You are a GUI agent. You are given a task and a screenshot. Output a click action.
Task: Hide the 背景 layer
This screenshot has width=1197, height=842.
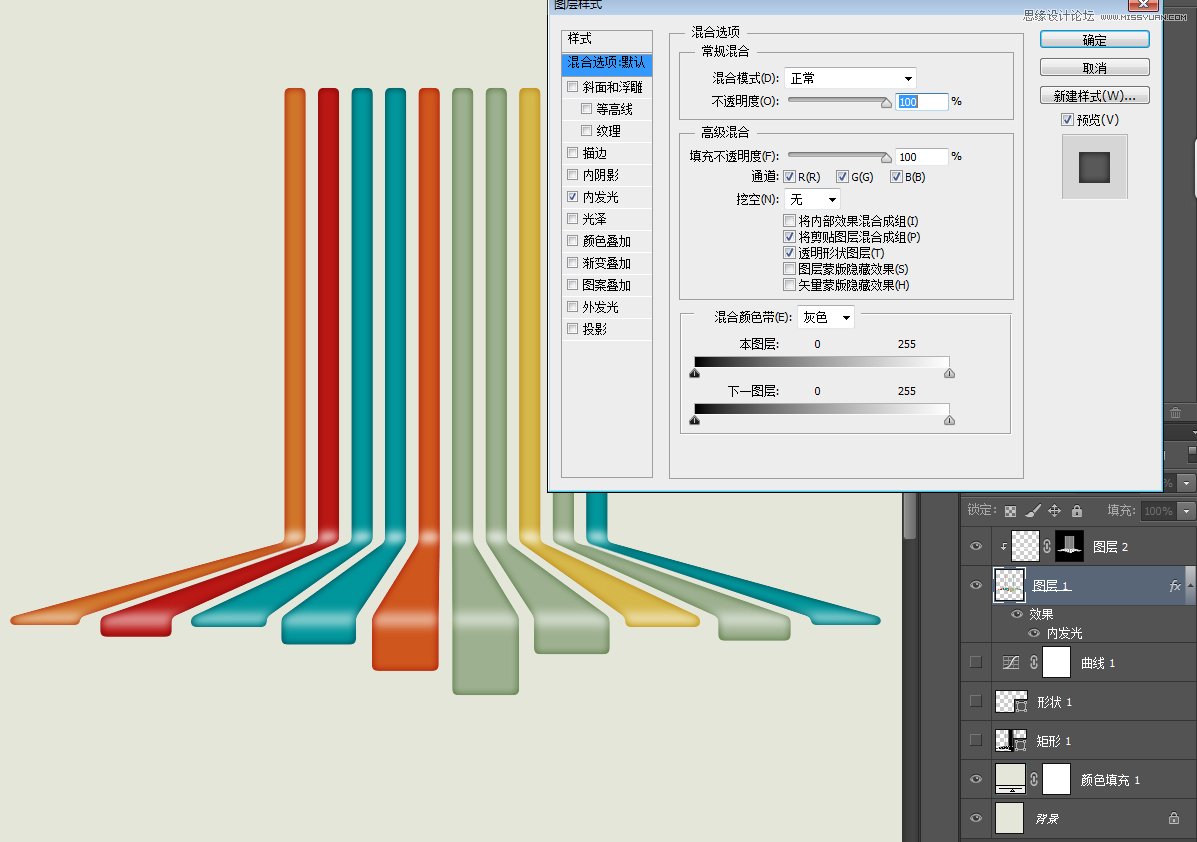[x=976, y=818]
